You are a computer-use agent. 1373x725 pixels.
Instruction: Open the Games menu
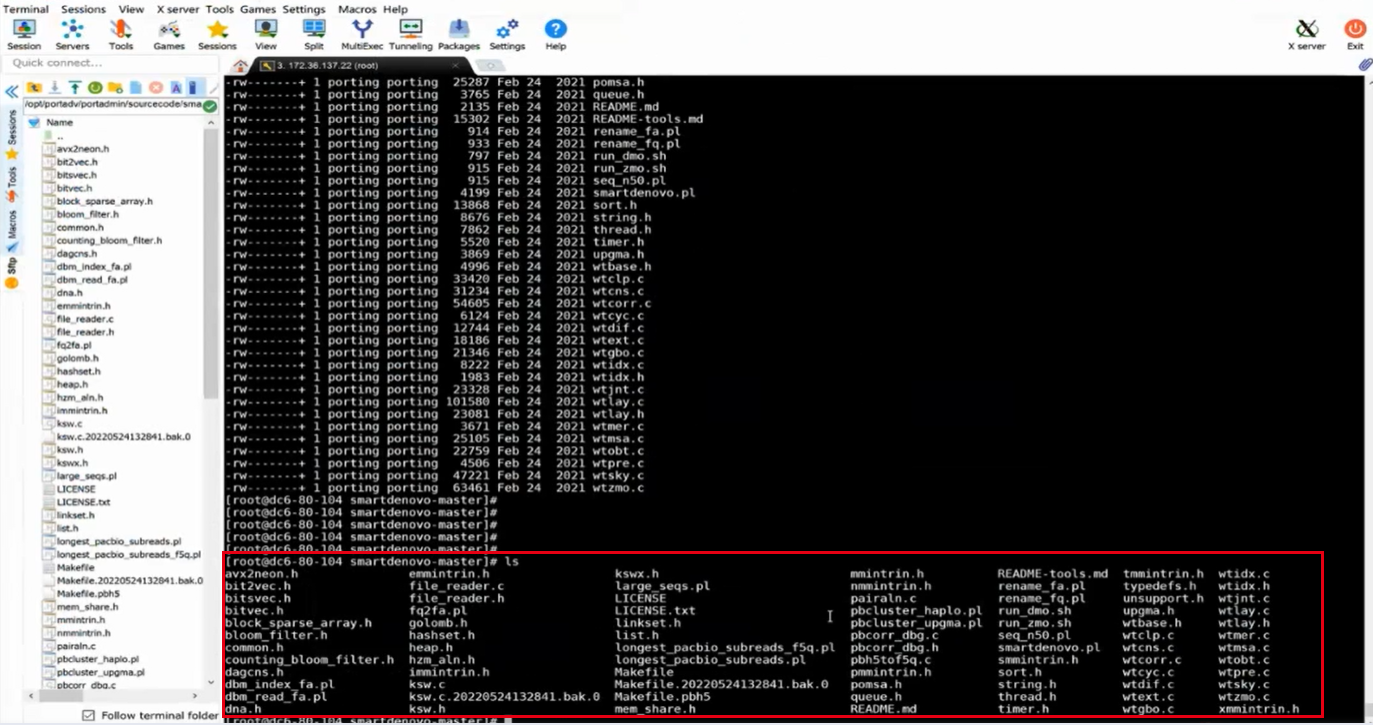coord(257,9)
